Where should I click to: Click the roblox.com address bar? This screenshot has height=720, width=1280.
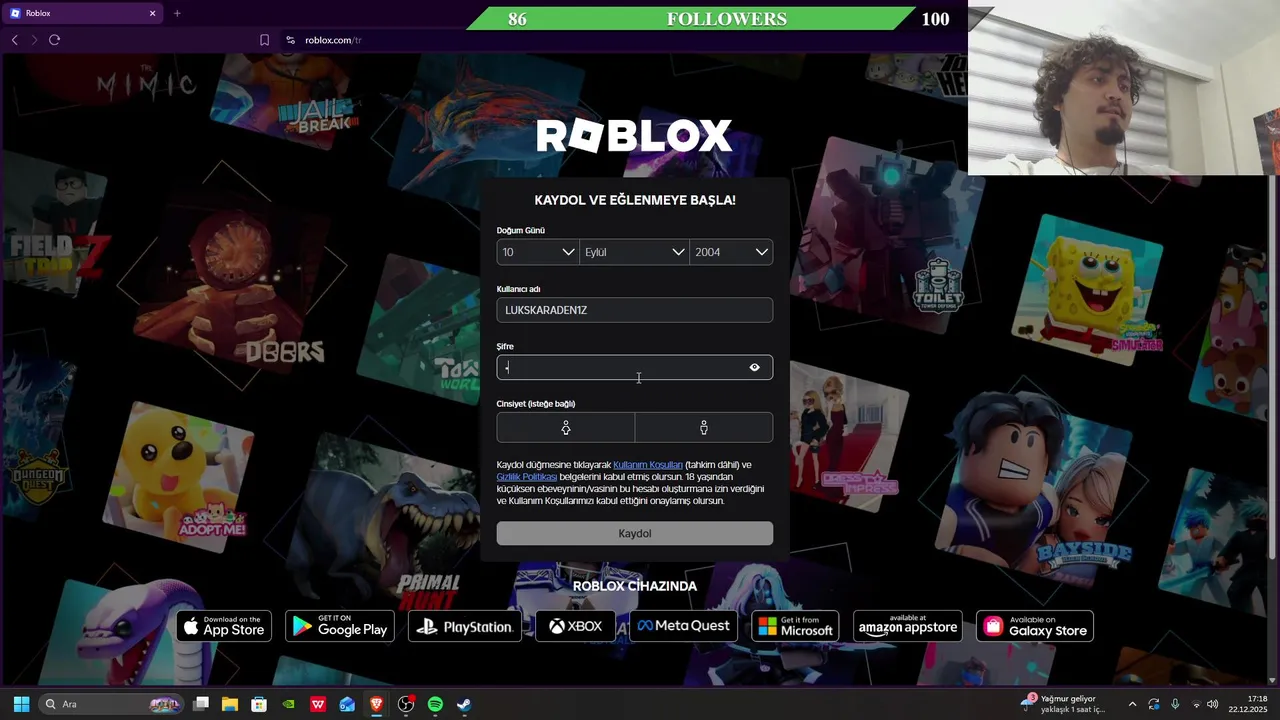pyautogui.click(x=333, y=40)
